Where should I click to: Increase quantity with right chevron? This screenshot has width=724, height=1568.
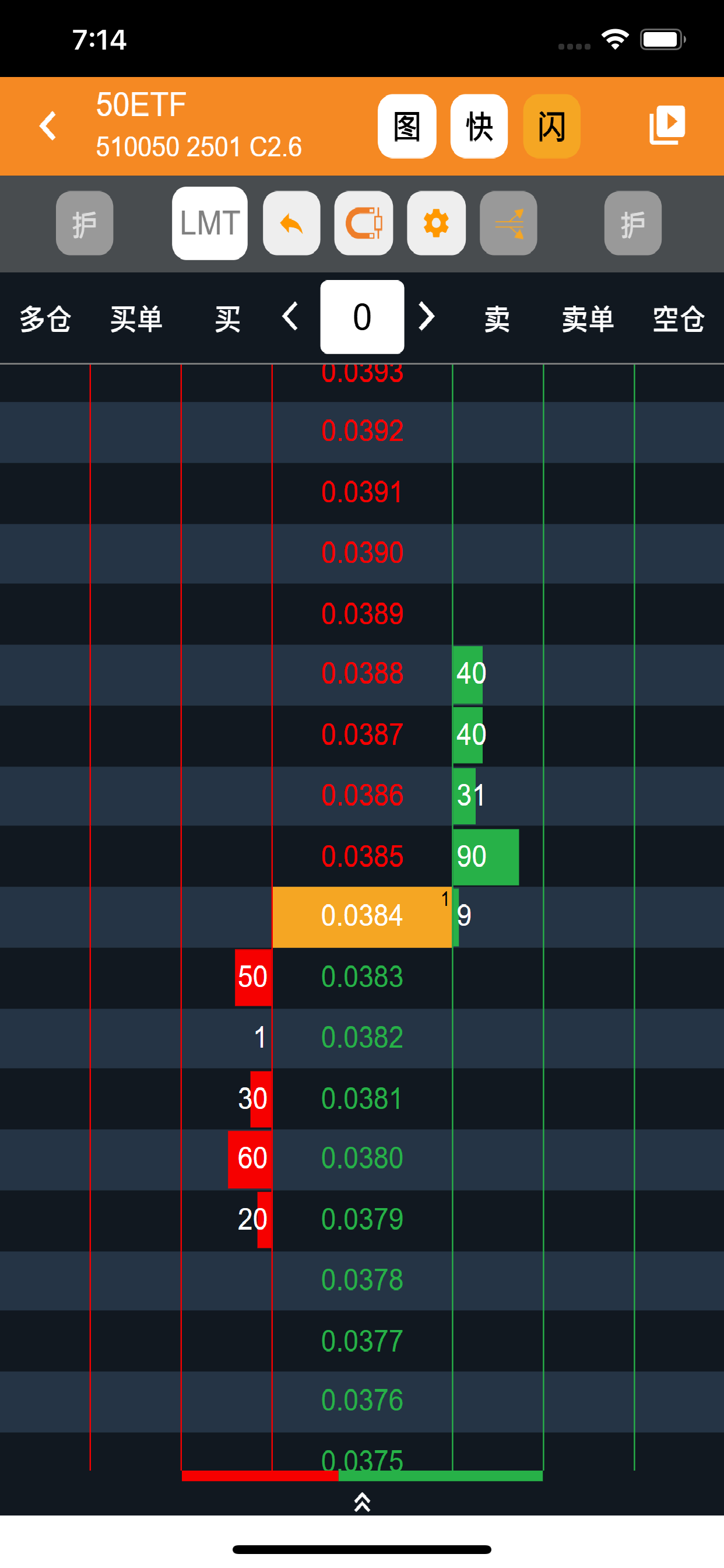tap(427, 317)
